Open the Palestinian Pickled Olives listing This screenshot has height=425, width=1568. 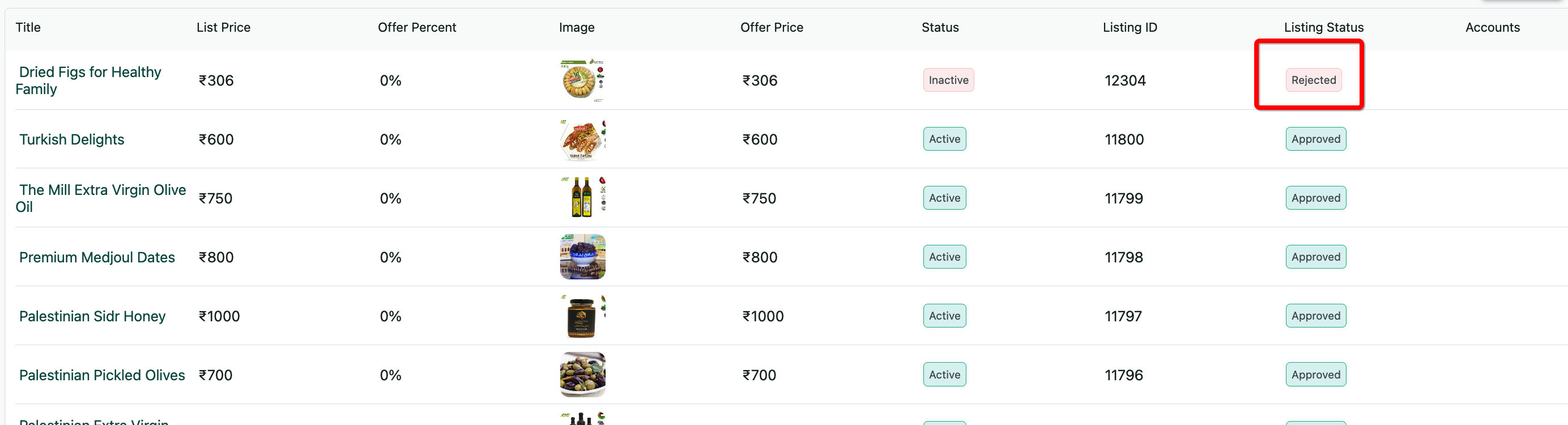tap(101, 375)
